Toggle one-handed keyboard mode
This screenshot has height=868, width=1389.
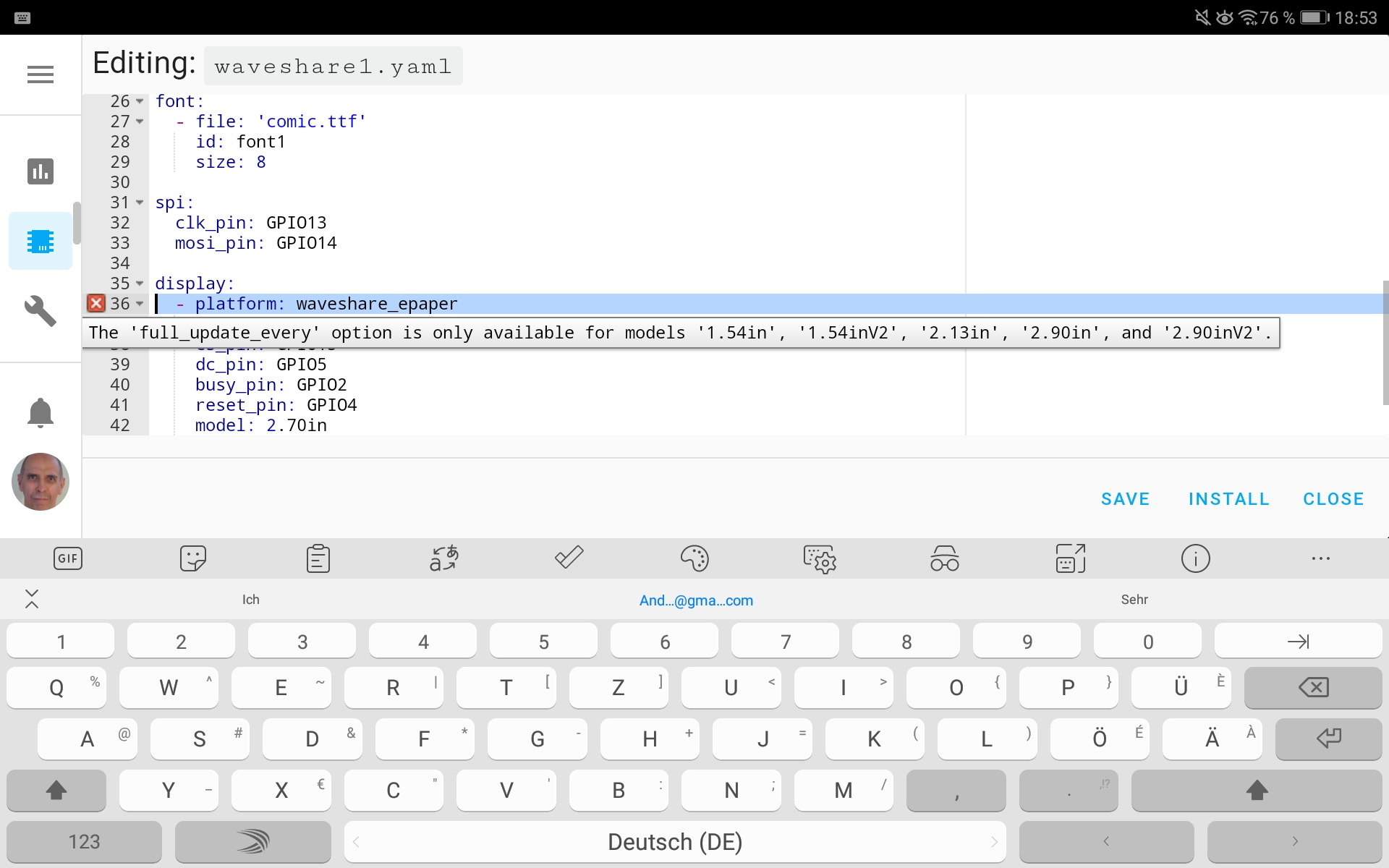[1069, 558]
